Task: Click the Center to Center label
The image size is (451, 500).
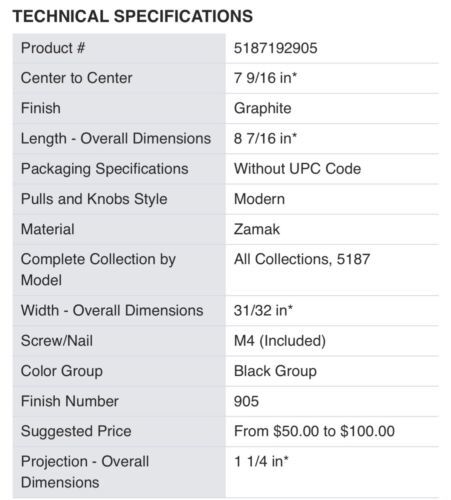Action: [77, 78]
